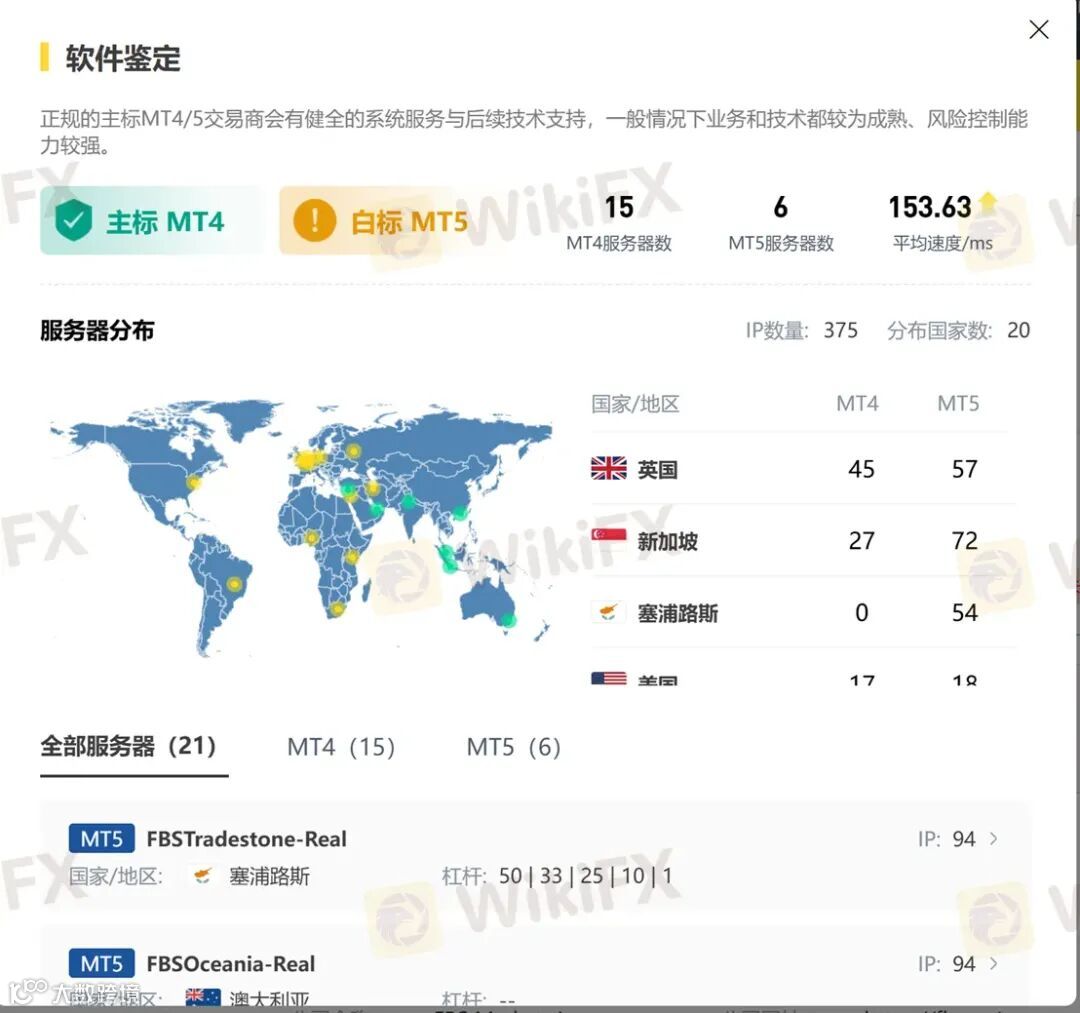Click MT5 tag beside FBSOceania-Real

101,963
